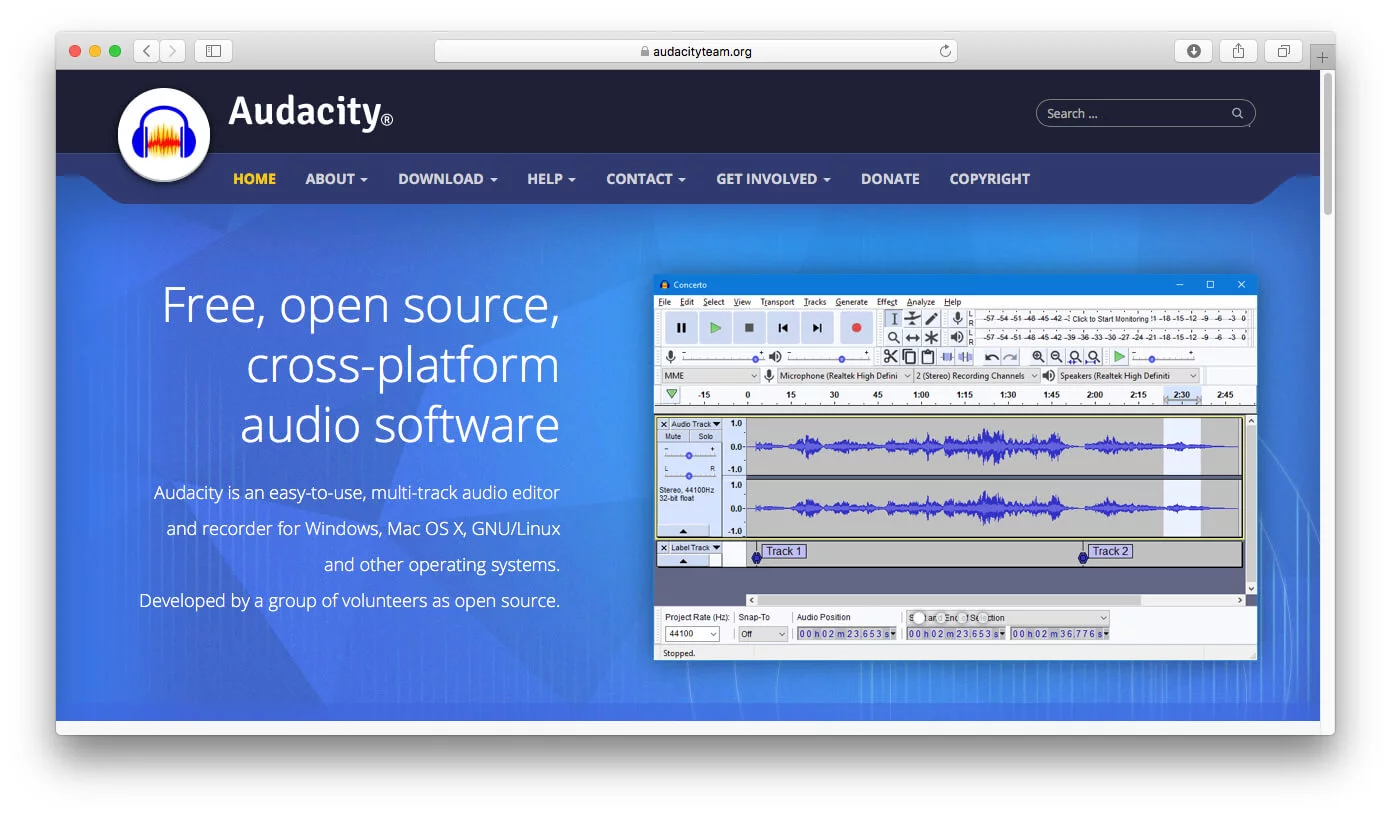Click the Safari share icon
The height and width of the screenshot is (815, 1391).
[x=1238, y=51]
